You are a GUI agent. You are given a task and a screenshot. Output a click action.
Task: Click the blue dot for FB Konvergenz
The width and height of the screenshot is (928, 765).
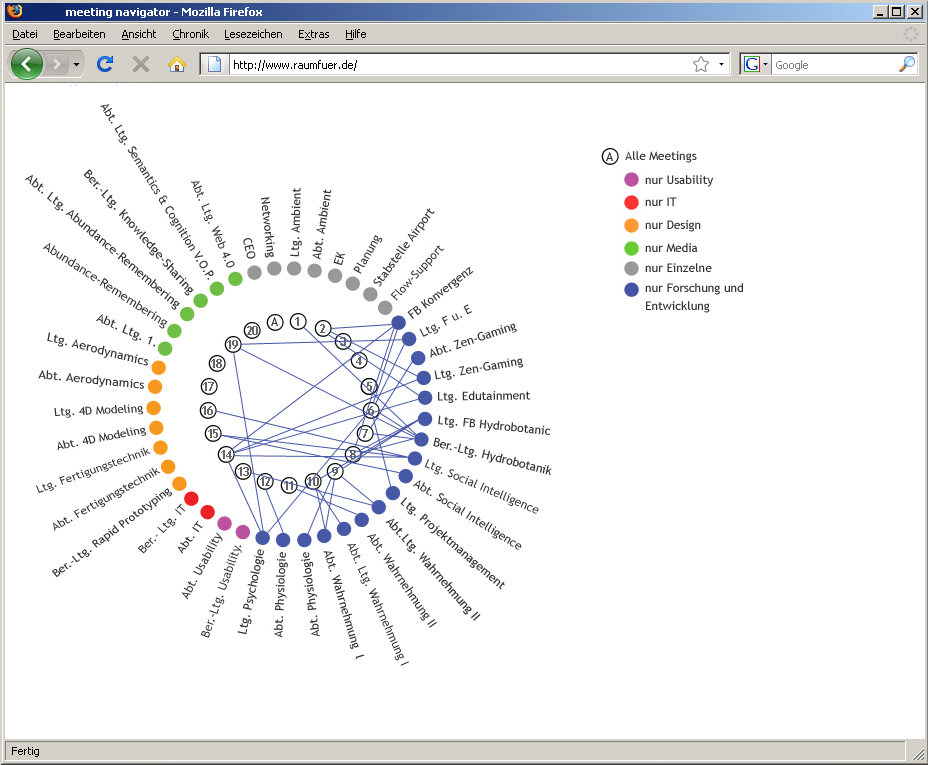[x=398, y=322]
